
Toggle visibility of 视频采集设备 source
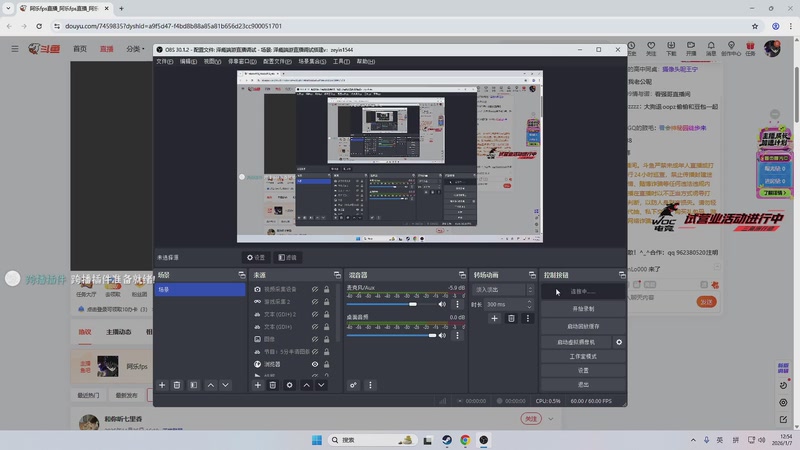click(x=315, y=289)
